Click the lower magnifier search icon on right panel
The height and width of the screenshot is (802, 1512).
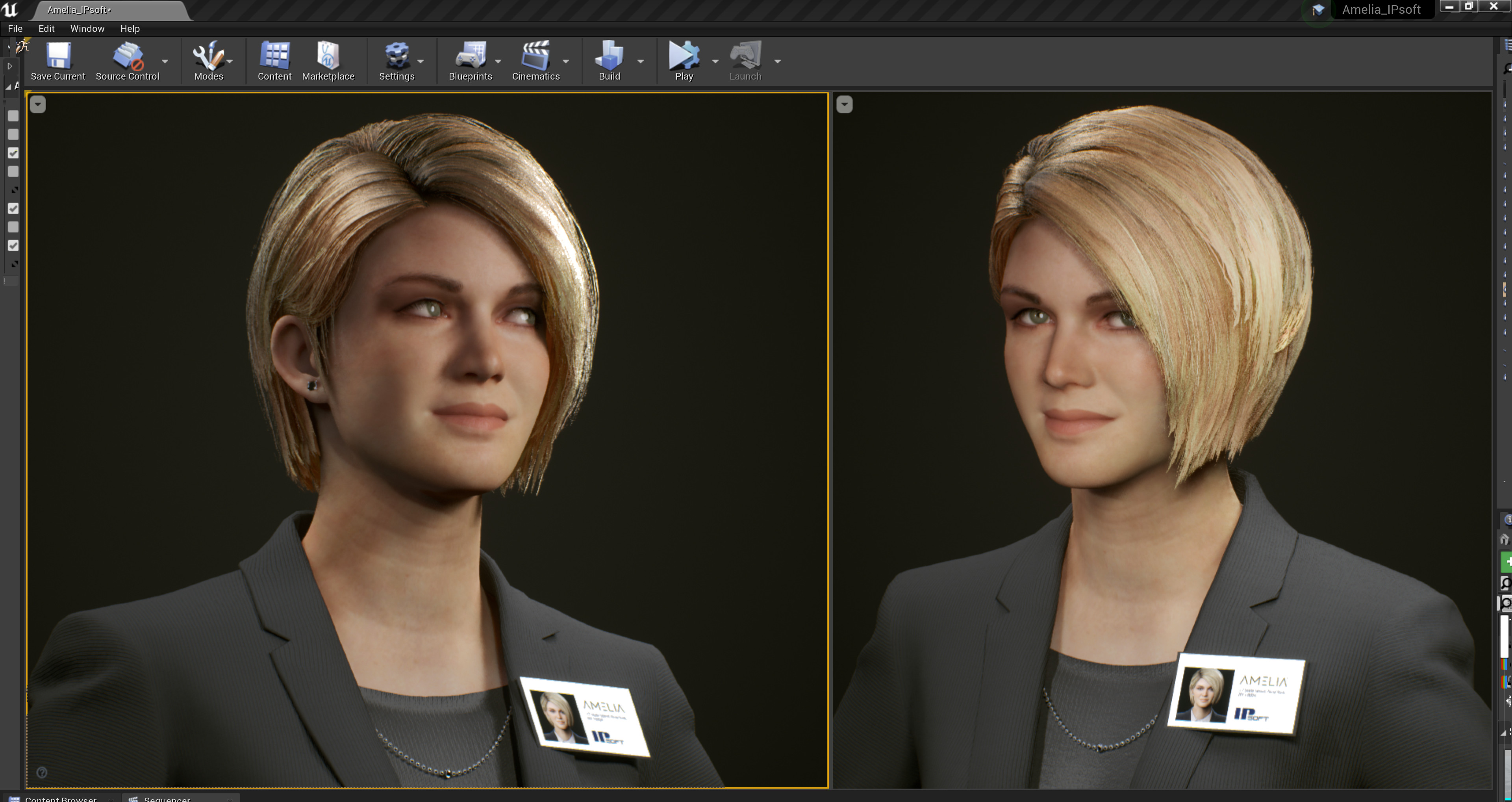(x=1506, y=603)
